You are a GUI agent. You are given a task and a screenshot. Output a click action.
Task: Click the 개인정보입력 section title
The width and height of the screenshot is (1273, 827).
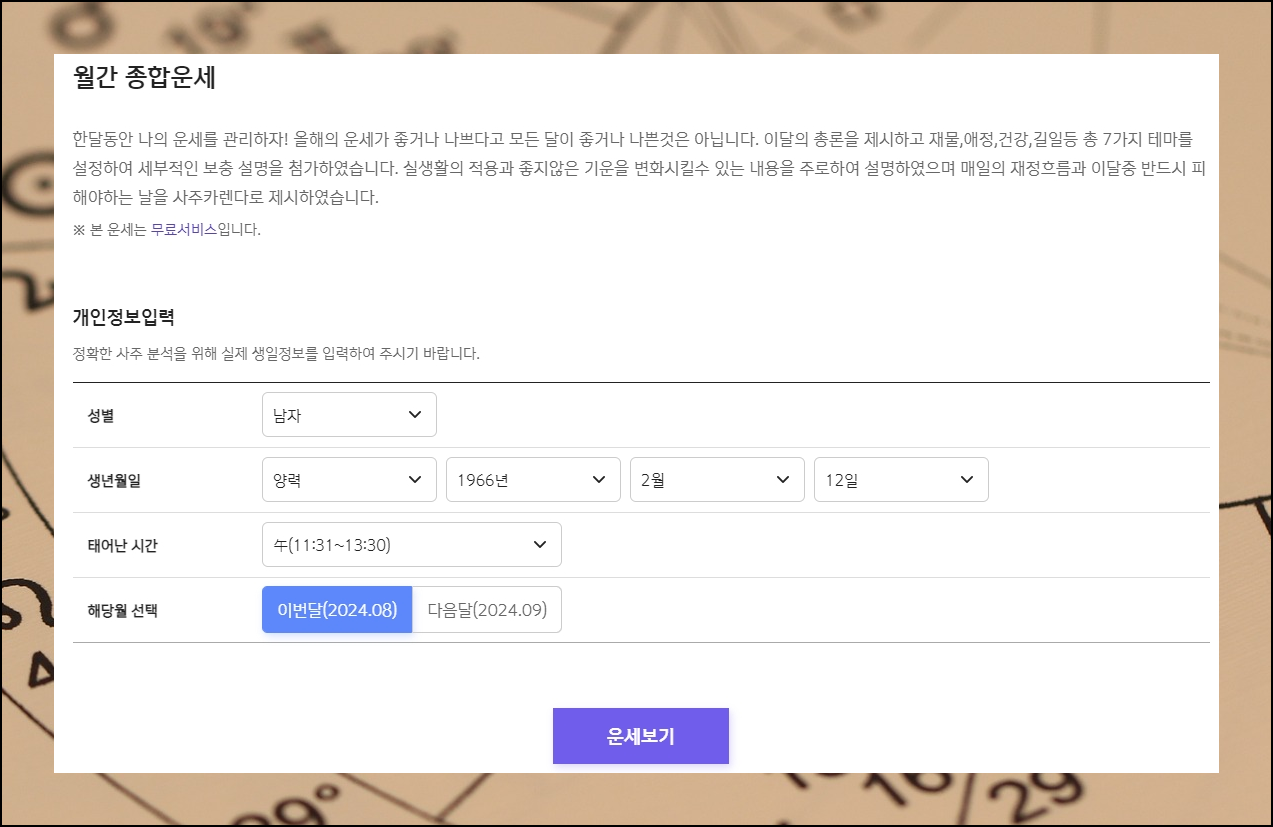[124, 318]
